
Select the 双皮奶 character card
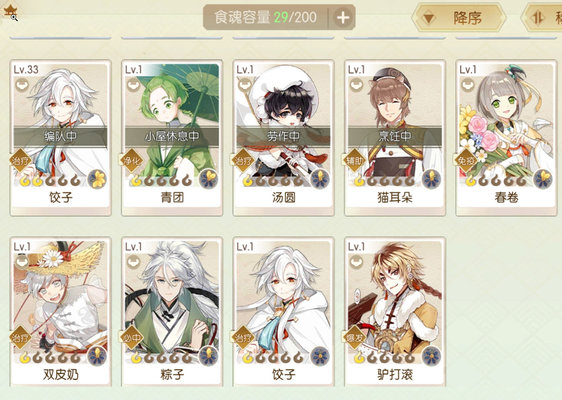click(x=61, y=312)
